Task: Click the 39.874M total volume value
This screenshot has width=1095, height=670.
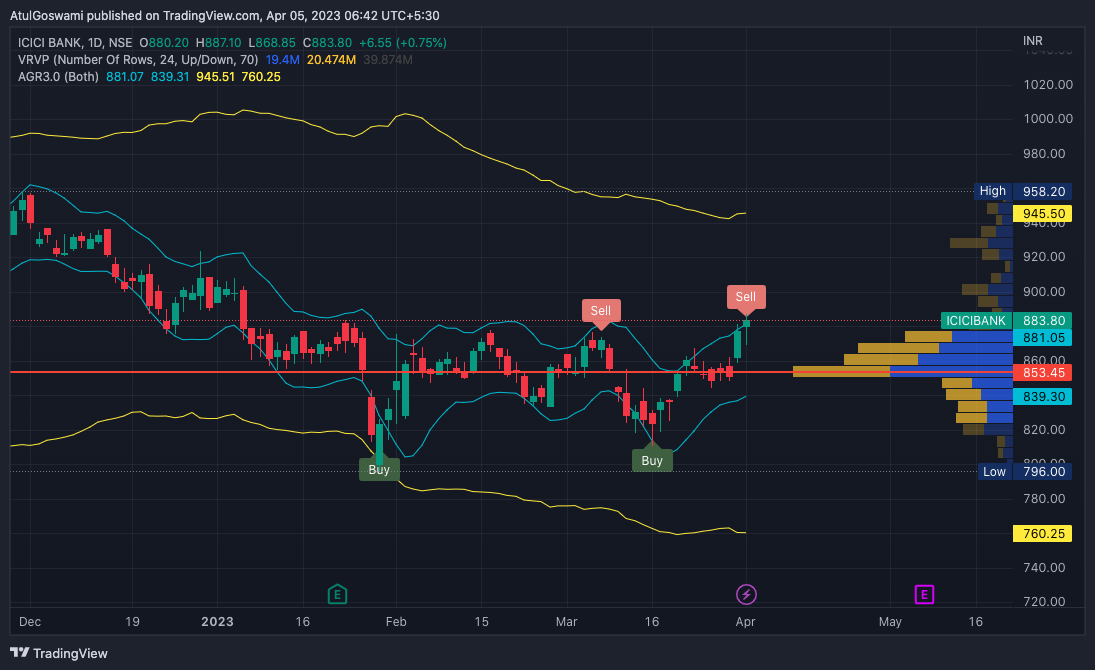Action: coord(388,60)
